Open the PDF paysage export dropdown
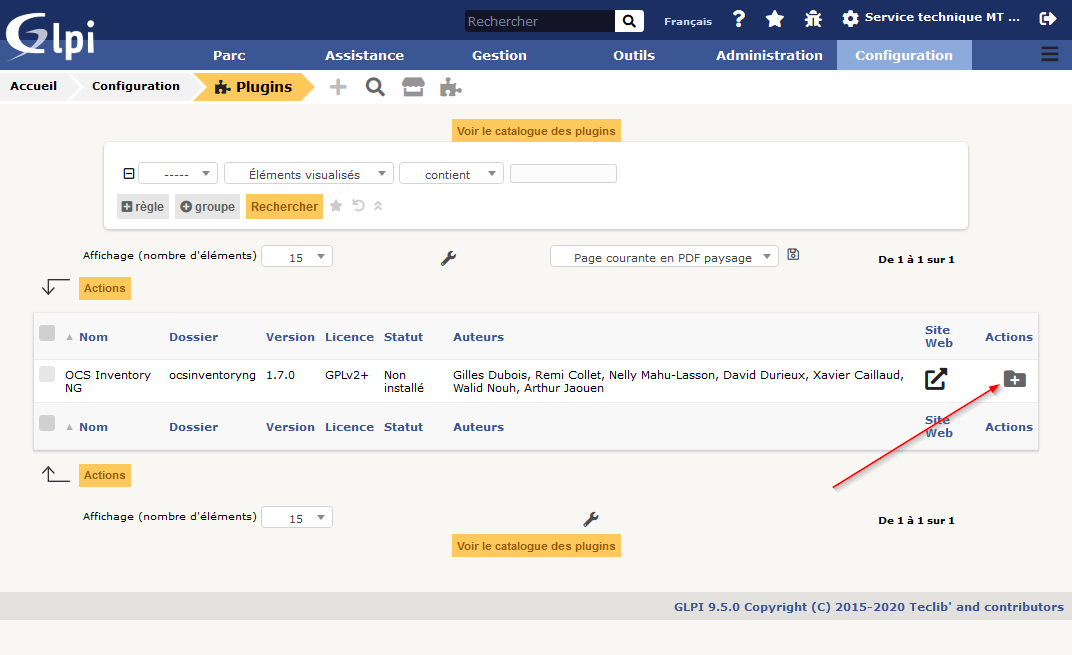The width and height of the screenshot is (1072, 655). [664, 257]
